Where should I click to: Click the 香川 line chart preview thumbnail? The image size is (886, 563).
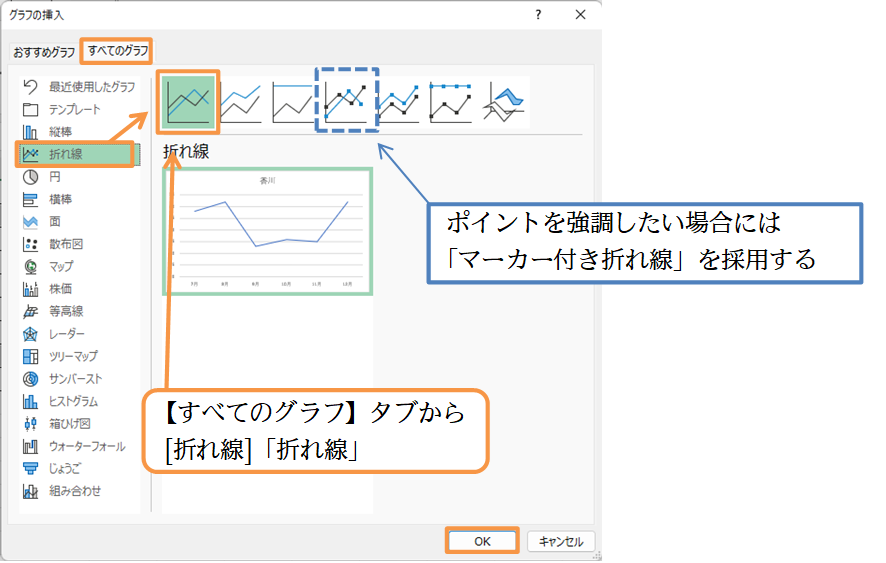[x=267, y=232]
